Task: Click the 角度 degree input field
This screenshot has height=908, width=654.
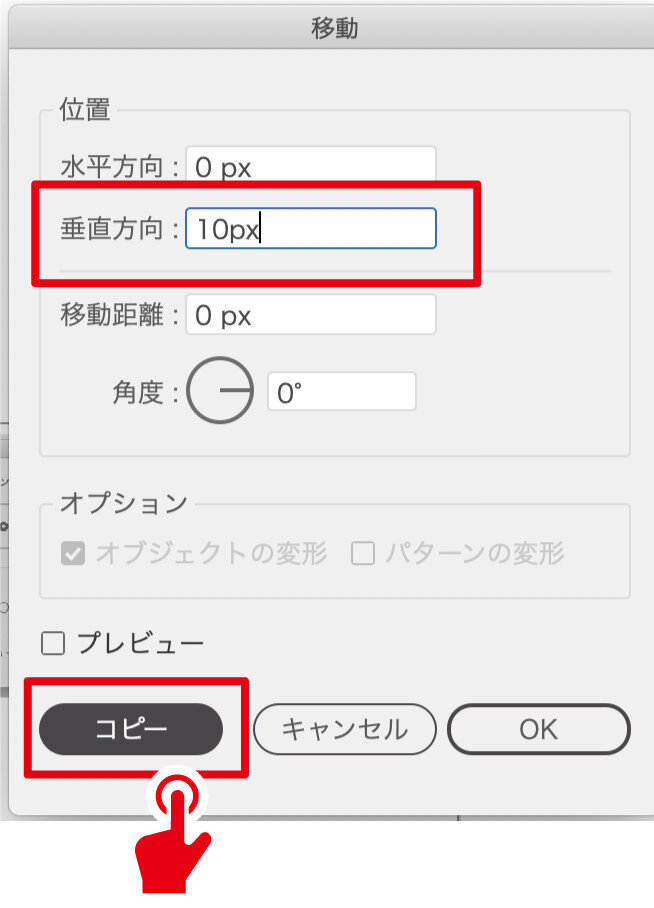Action: [341, 392]
